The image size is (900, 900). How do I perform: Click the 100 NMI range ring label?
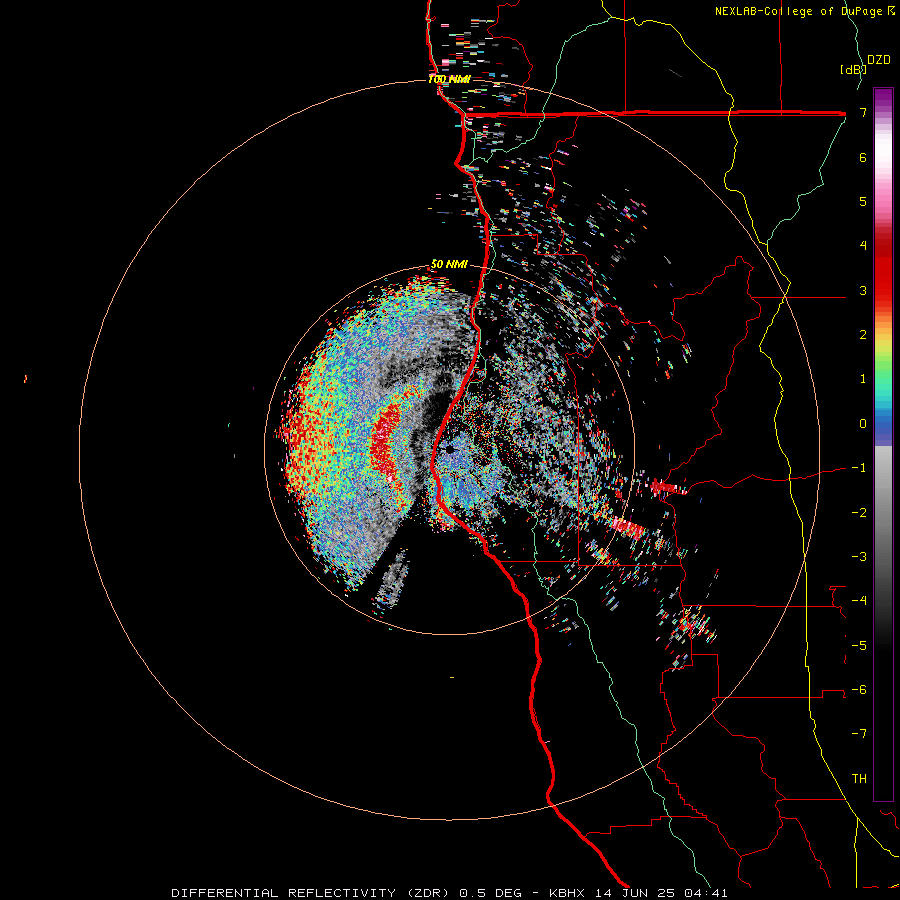pyautogui.click(x=448, y=79)
